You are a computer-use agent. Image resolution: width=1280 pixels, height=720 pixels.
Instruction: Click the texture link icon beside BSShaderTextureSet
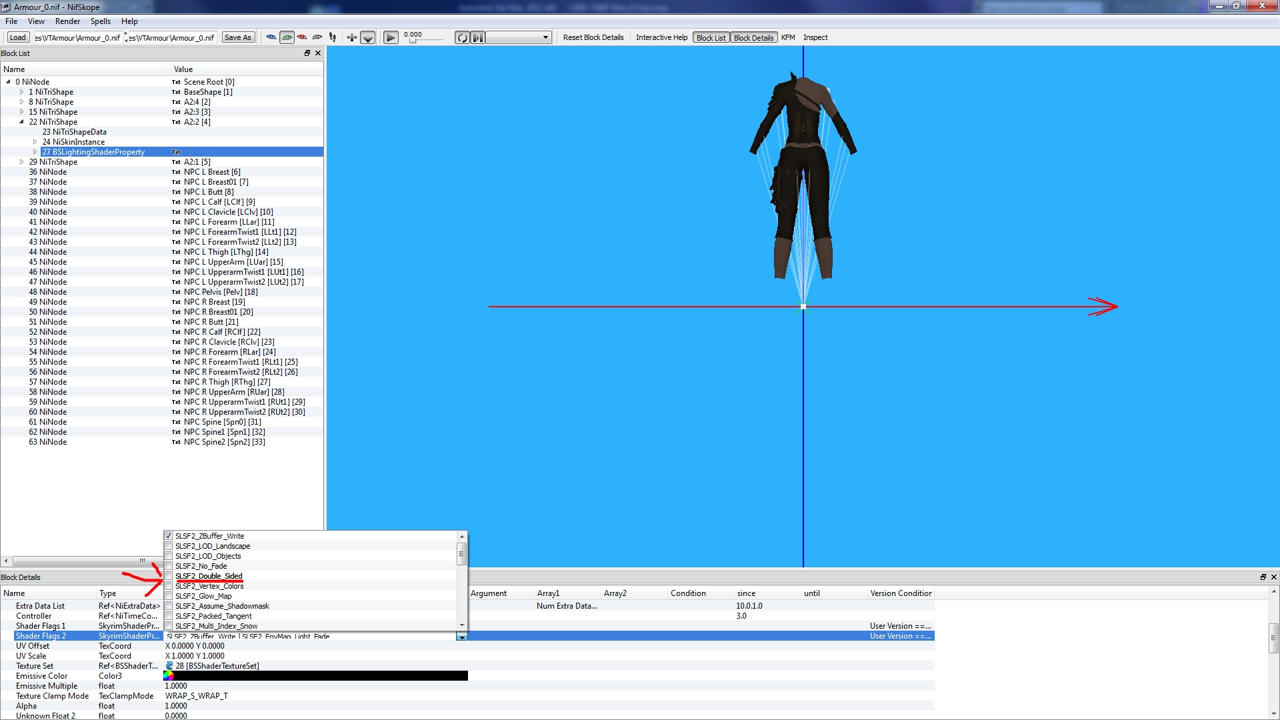pos(169,666)
